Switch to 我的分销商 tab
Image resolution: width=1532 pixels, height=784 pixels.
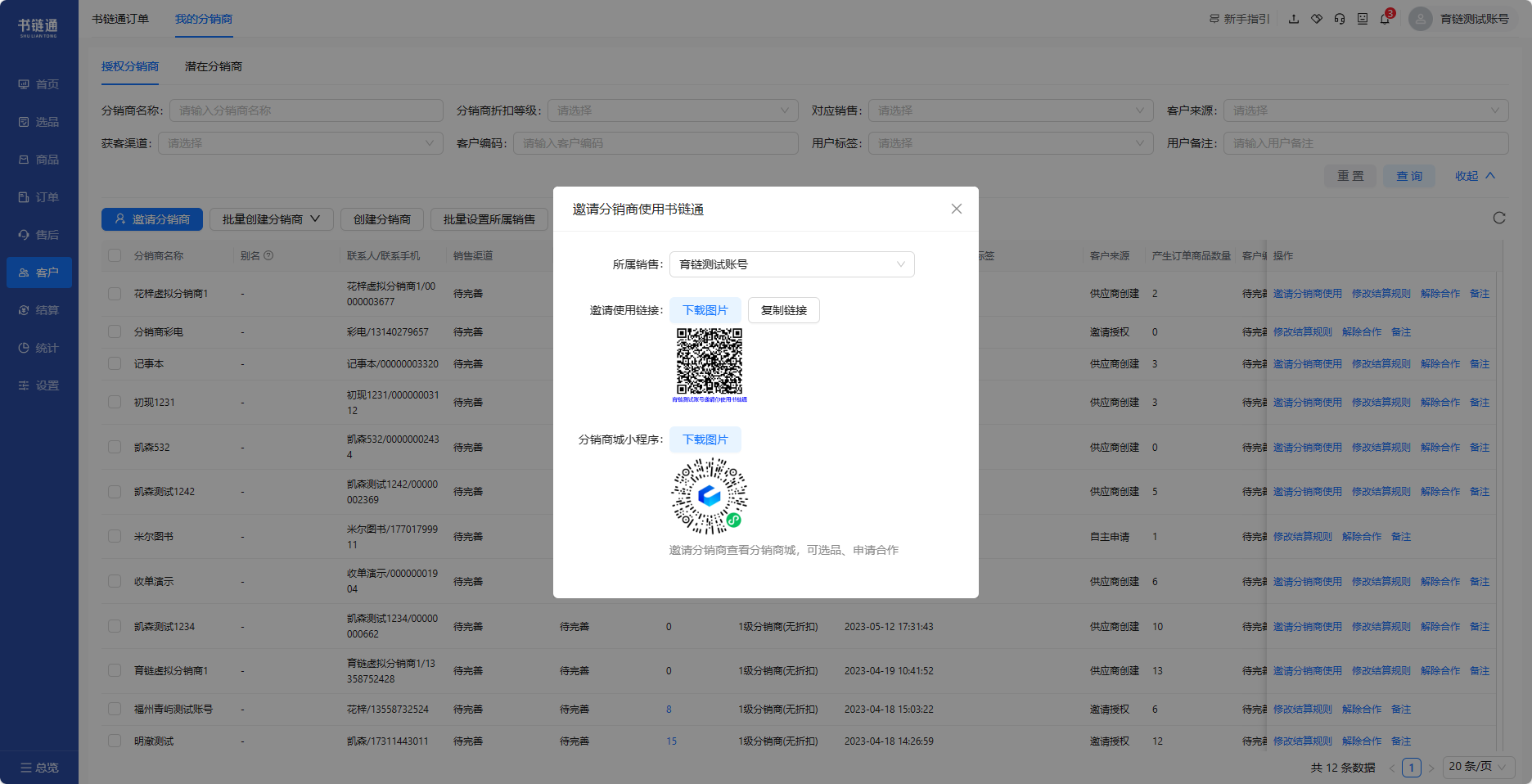click(204, 19)
